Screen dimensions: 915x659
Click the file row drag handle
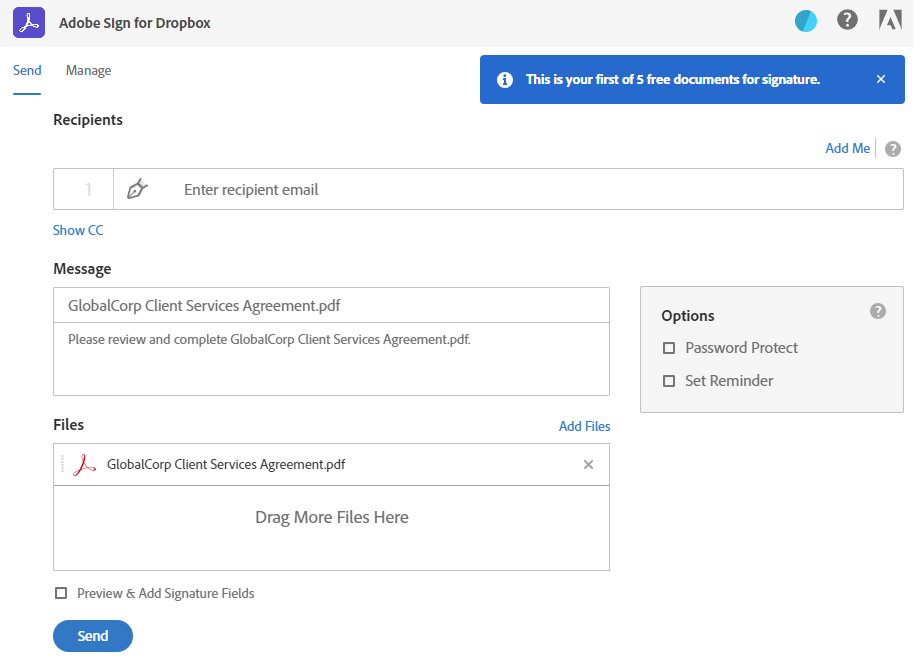(62, 465)
